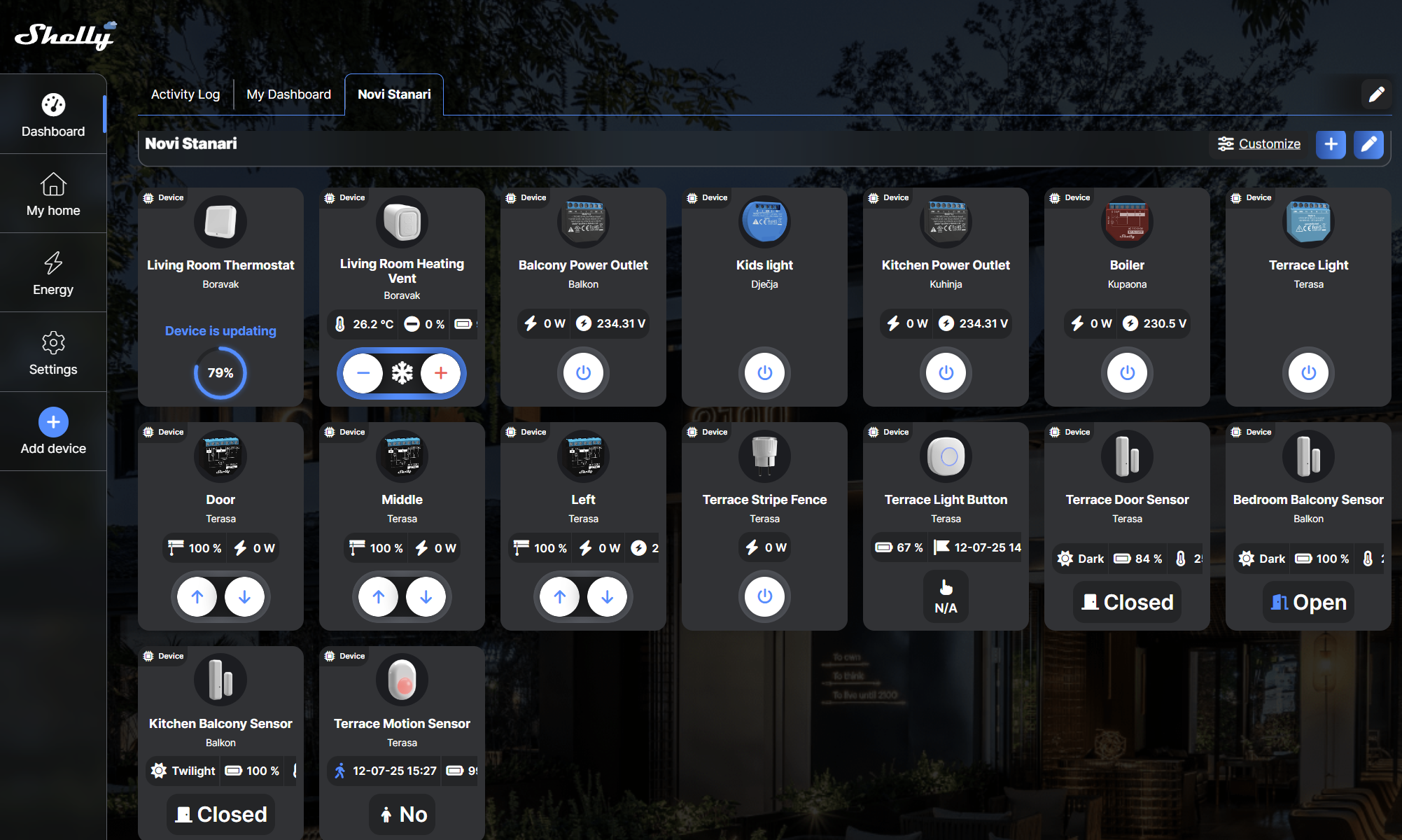Viewport: 1402px width, 840px height.
Task: Open Settings from the sidebar
Action: pos(53,353)
